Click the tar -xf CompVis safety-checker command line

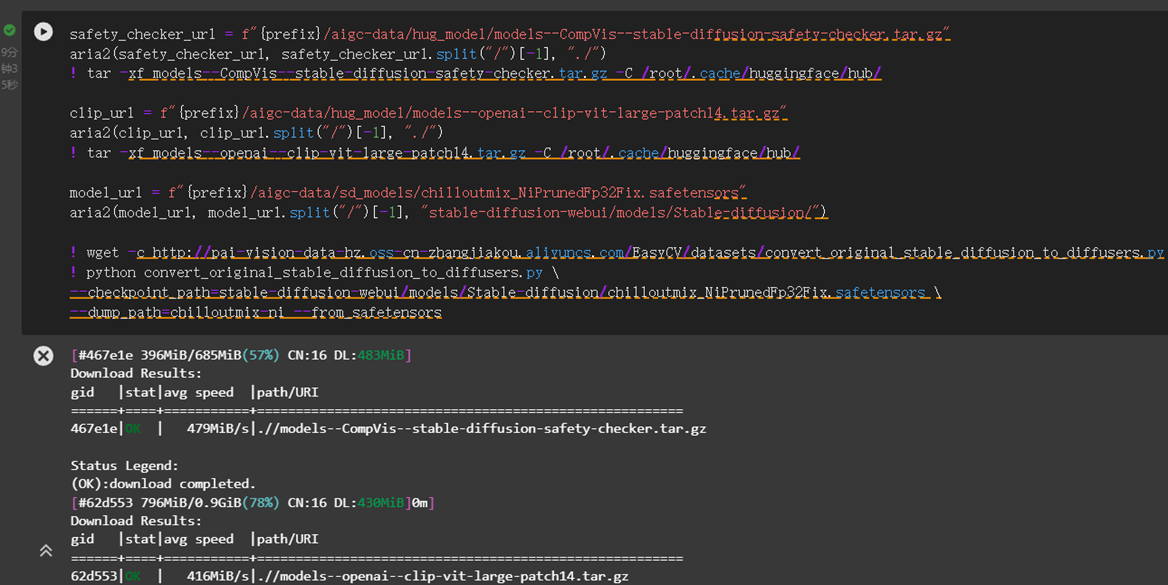tap(476, 73)
